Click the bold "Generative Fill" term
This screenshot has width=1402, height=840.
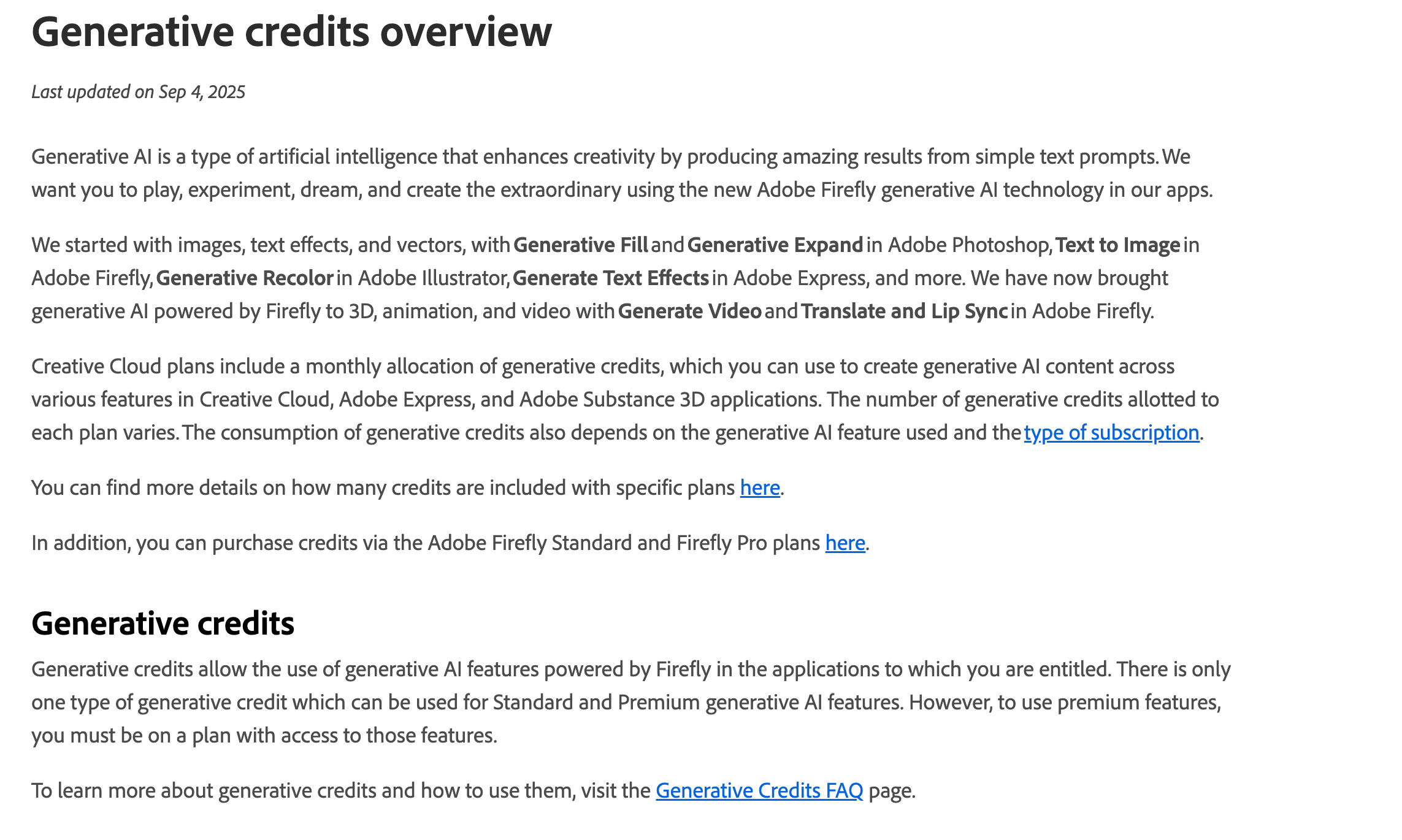coord(580,245)
